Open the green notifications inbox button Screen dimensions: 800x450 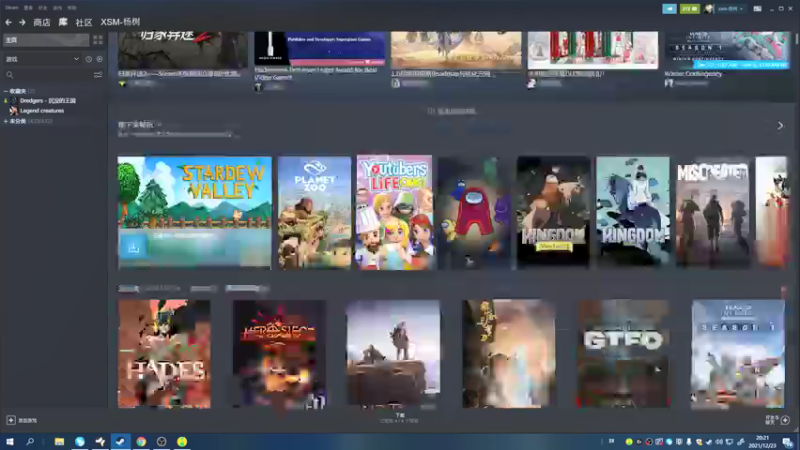689,9
